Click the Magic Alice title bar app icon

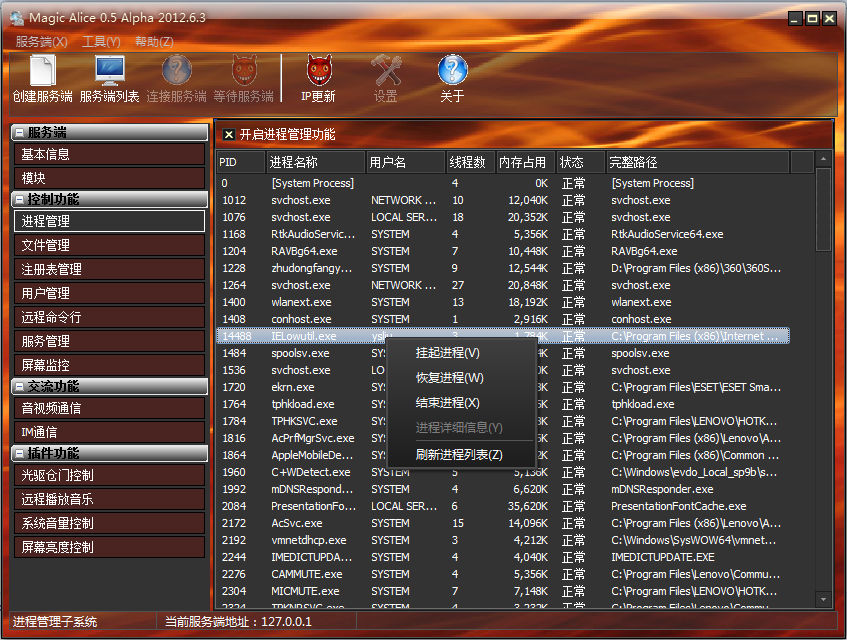[17, 18]
